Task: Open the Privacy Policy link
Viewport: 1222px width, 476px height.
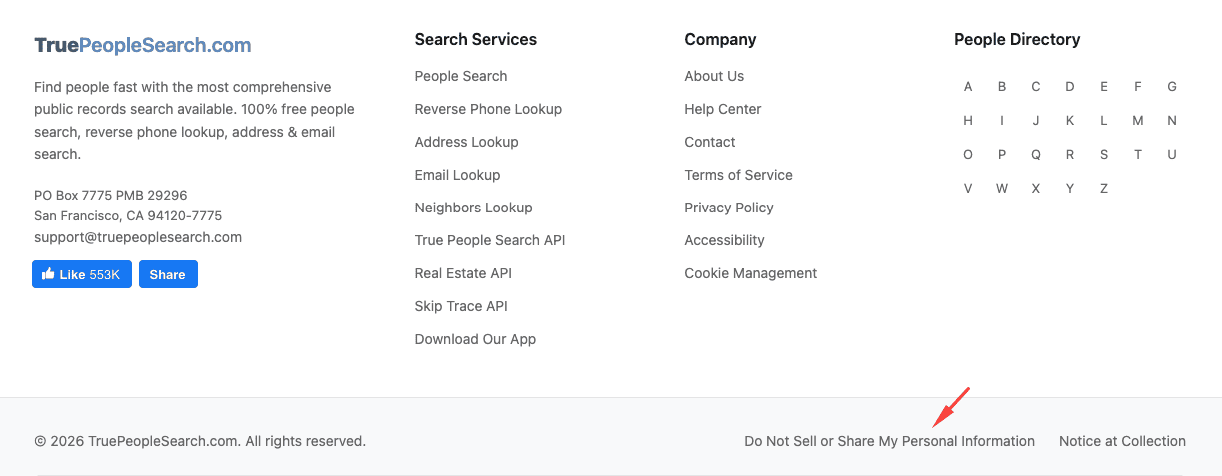Action: click(x=728, y=208)
